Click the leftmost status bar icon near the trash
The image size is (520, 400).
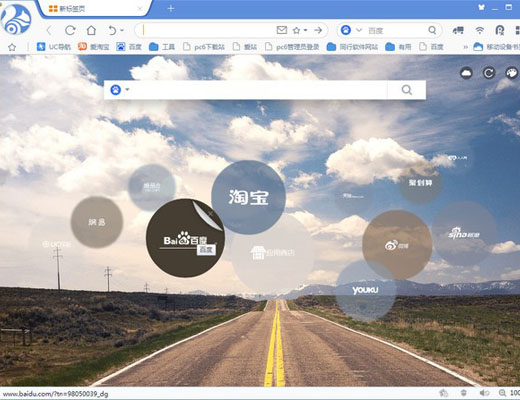[x=444, y=393]
